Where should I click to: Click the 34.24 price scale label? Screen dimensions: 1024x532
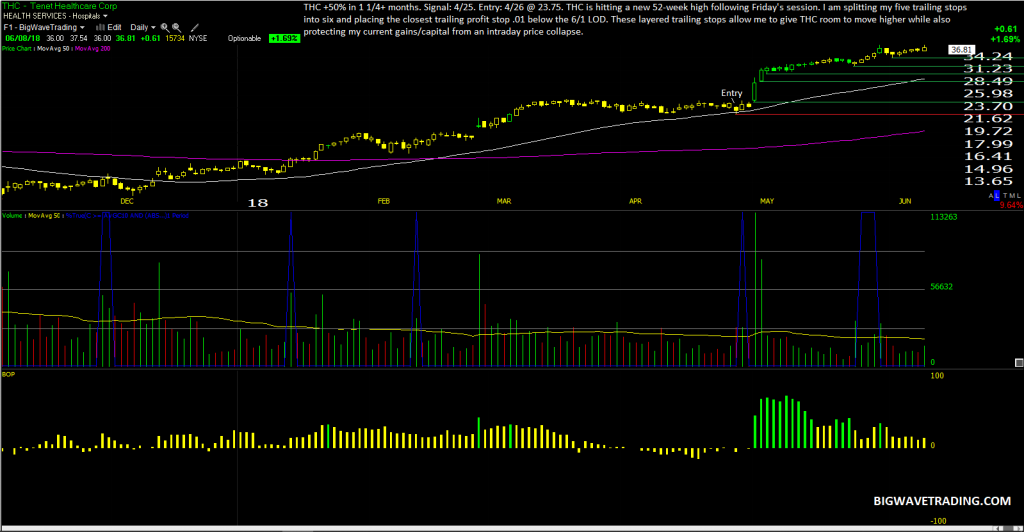point(988,57)
